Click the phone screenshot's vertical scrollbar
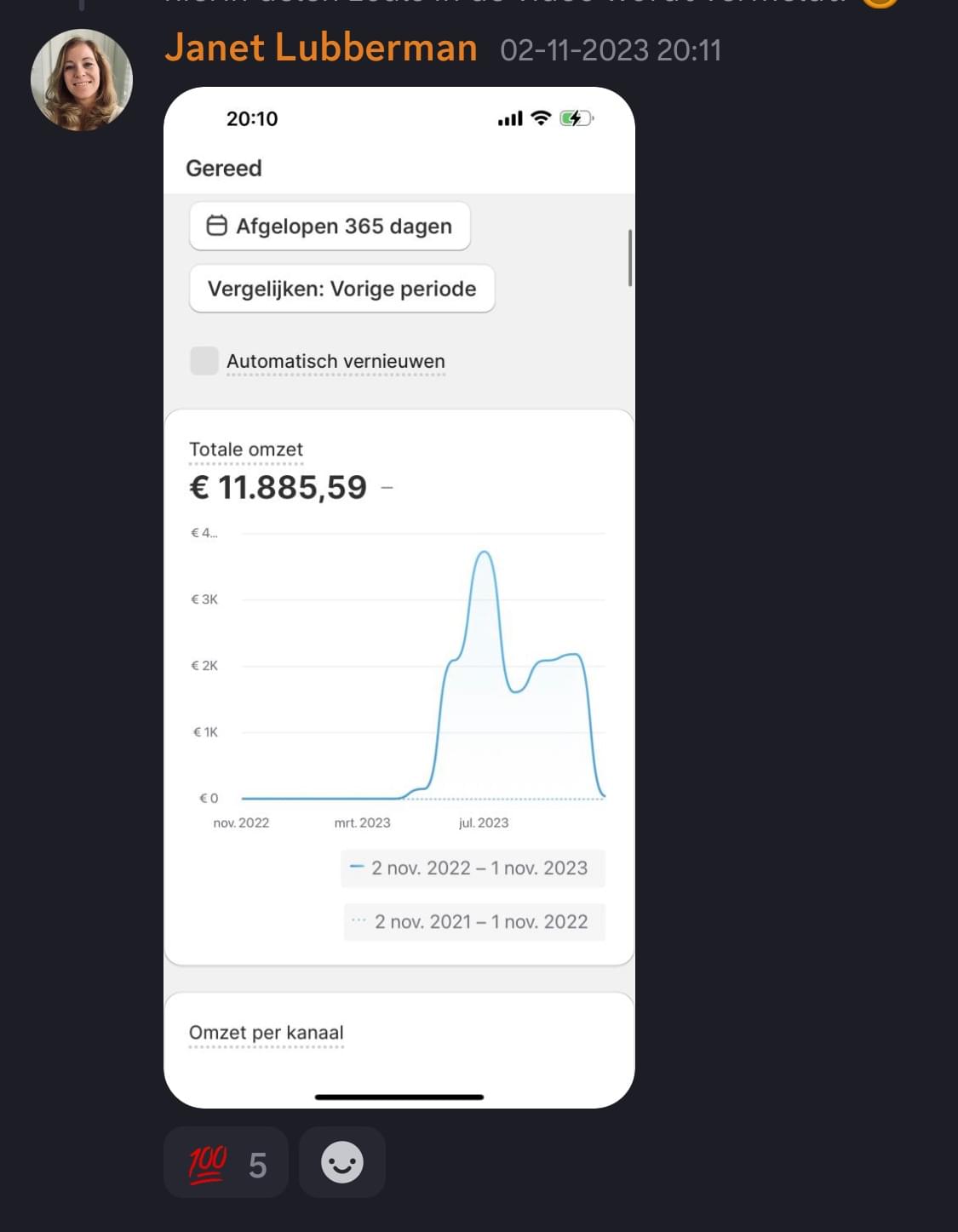 630,258
